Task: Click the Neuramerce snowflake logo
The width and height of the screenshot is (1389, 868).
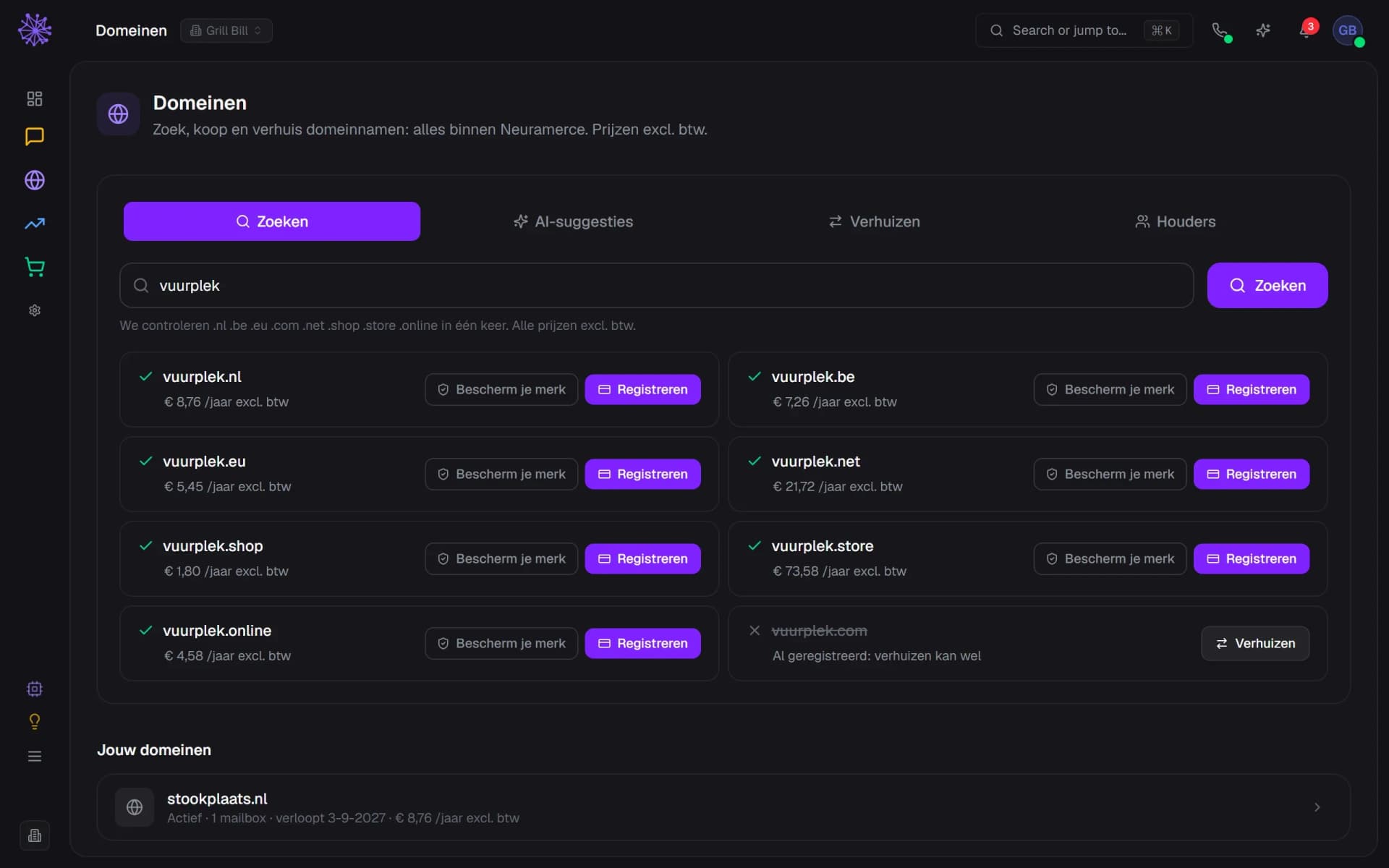Action: coord(35,30)
